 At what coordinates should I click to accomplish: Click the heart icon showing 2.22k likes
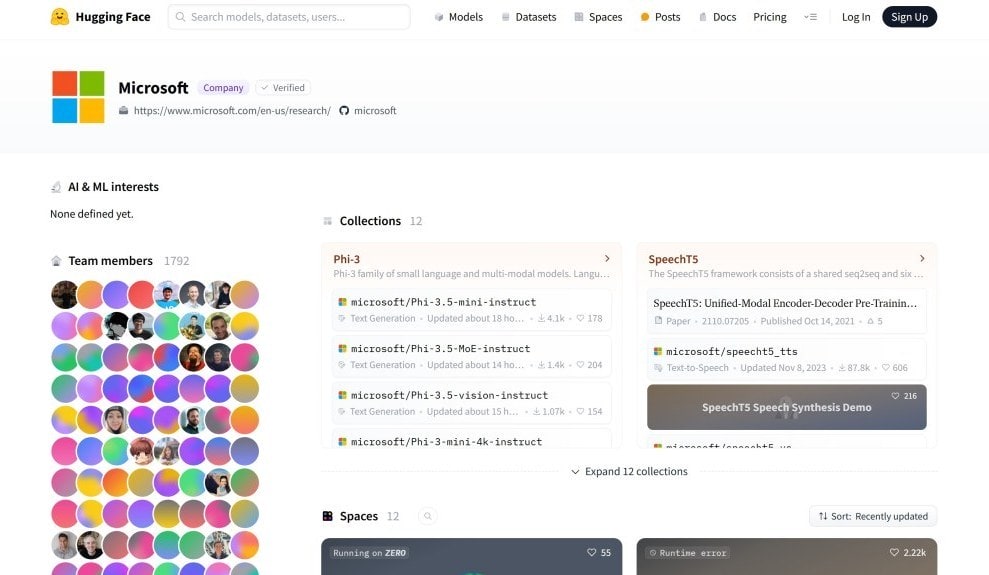click(x=894, y=552)
